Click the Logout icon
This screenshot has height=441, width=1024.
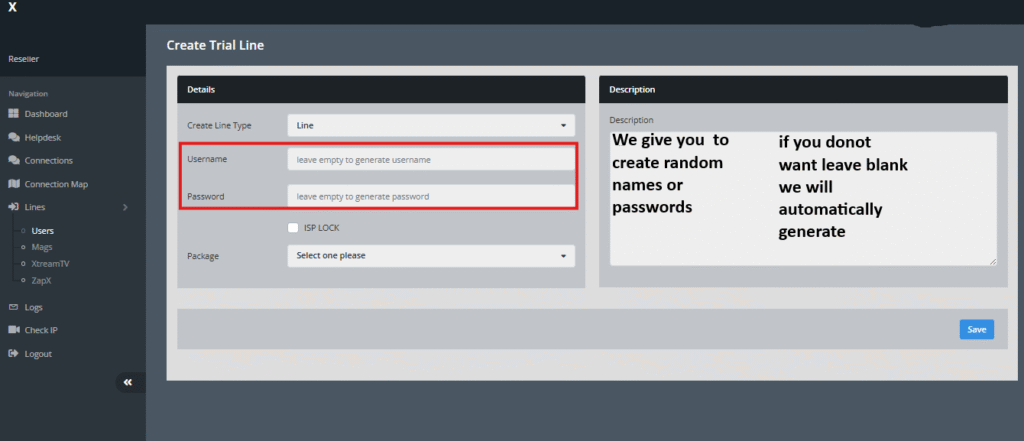14,354
